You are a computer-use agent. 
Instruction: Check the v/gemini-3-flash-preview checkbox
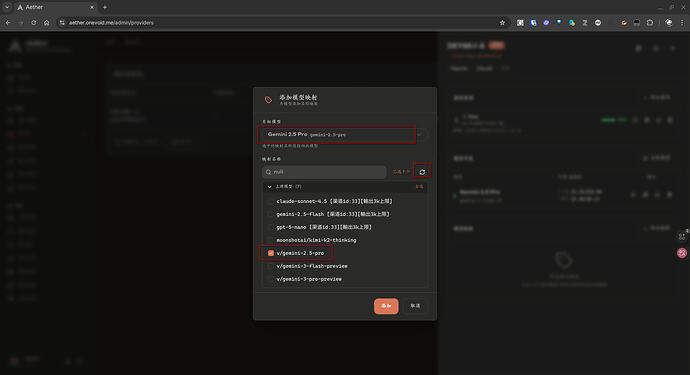tap(271, 266)
